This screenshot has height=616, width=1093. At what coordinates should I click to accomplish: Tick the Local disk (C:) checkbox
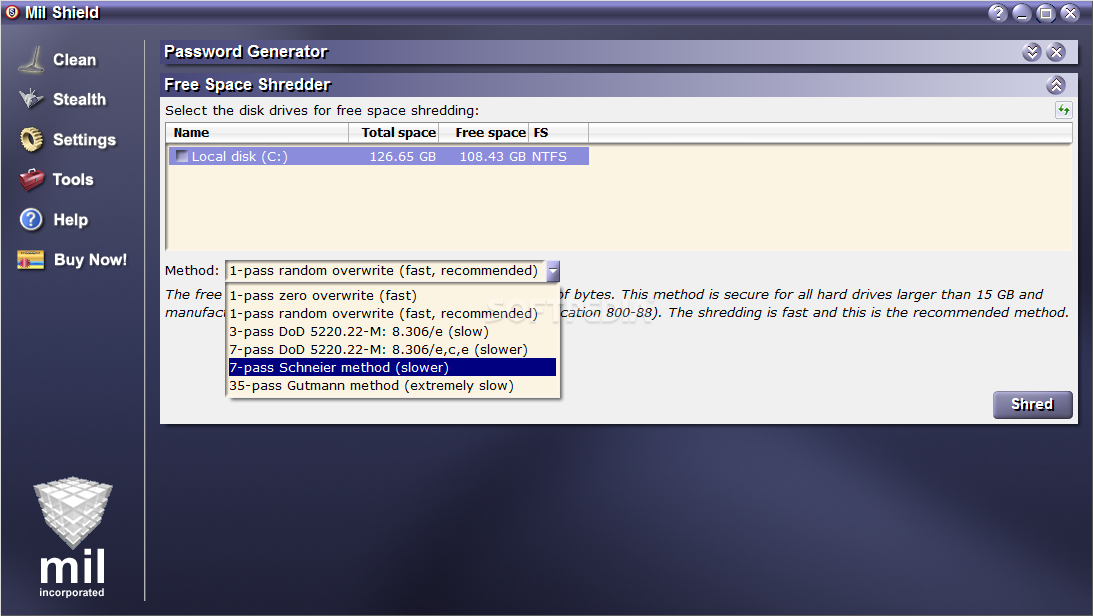pyautogui.click(x=182, y=156)
